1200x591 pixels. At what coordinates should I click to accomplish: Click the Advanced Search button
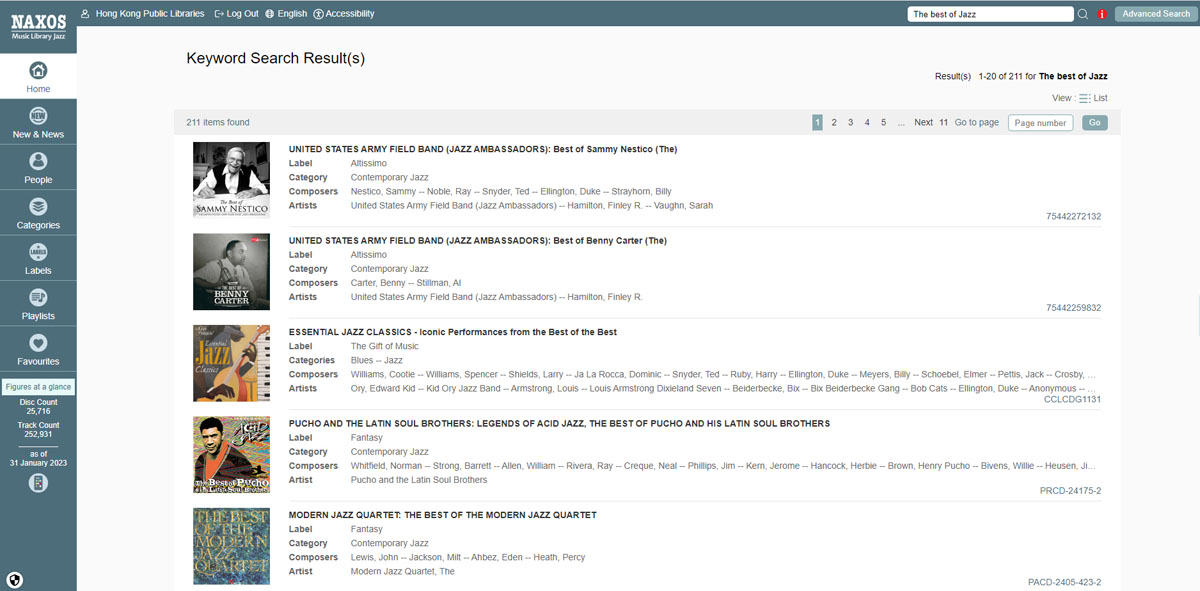tap(1155, 14)
